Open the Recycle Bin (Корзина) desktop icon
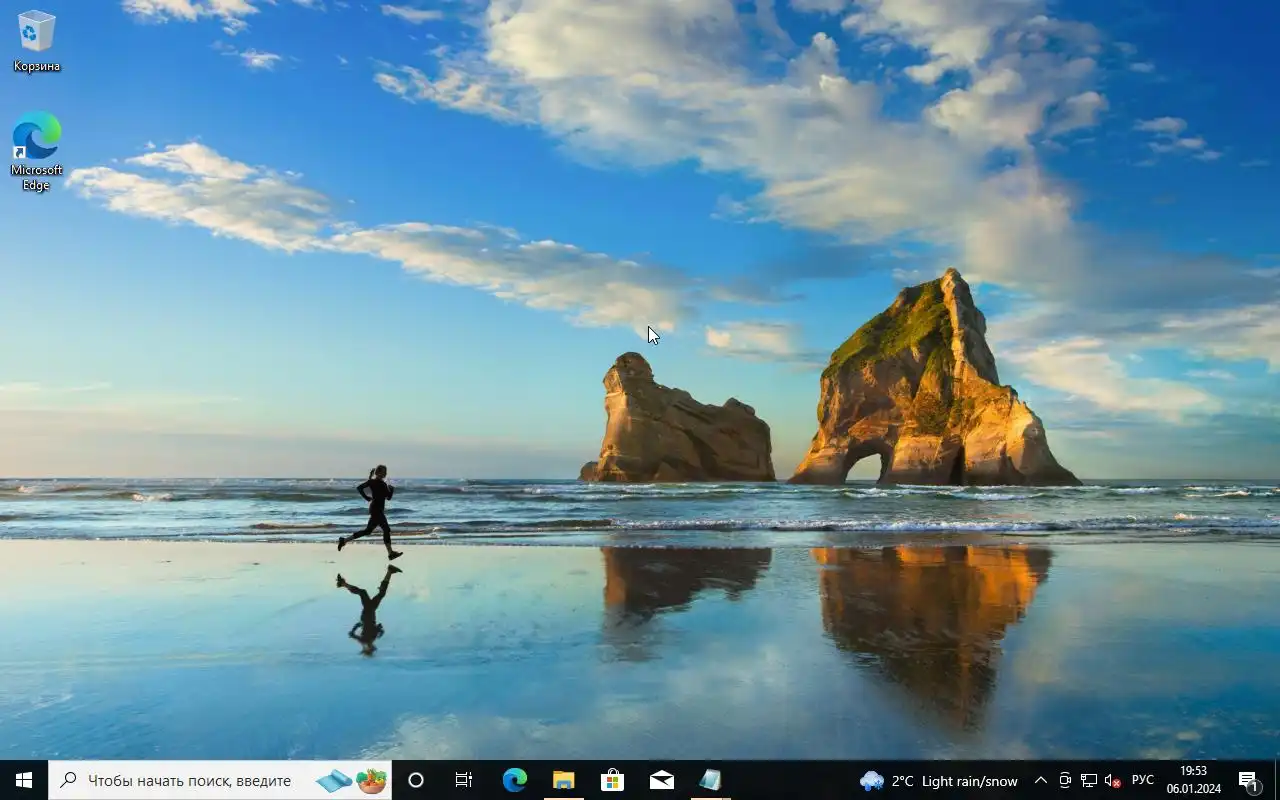The image size is (1280, 800). click(x=36, y=42)
